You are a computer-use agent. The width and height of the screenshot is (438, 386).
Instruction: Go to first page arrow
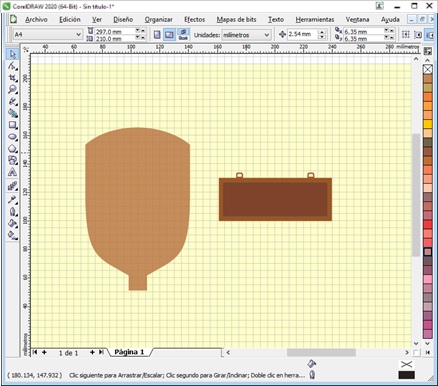[35, 352]
